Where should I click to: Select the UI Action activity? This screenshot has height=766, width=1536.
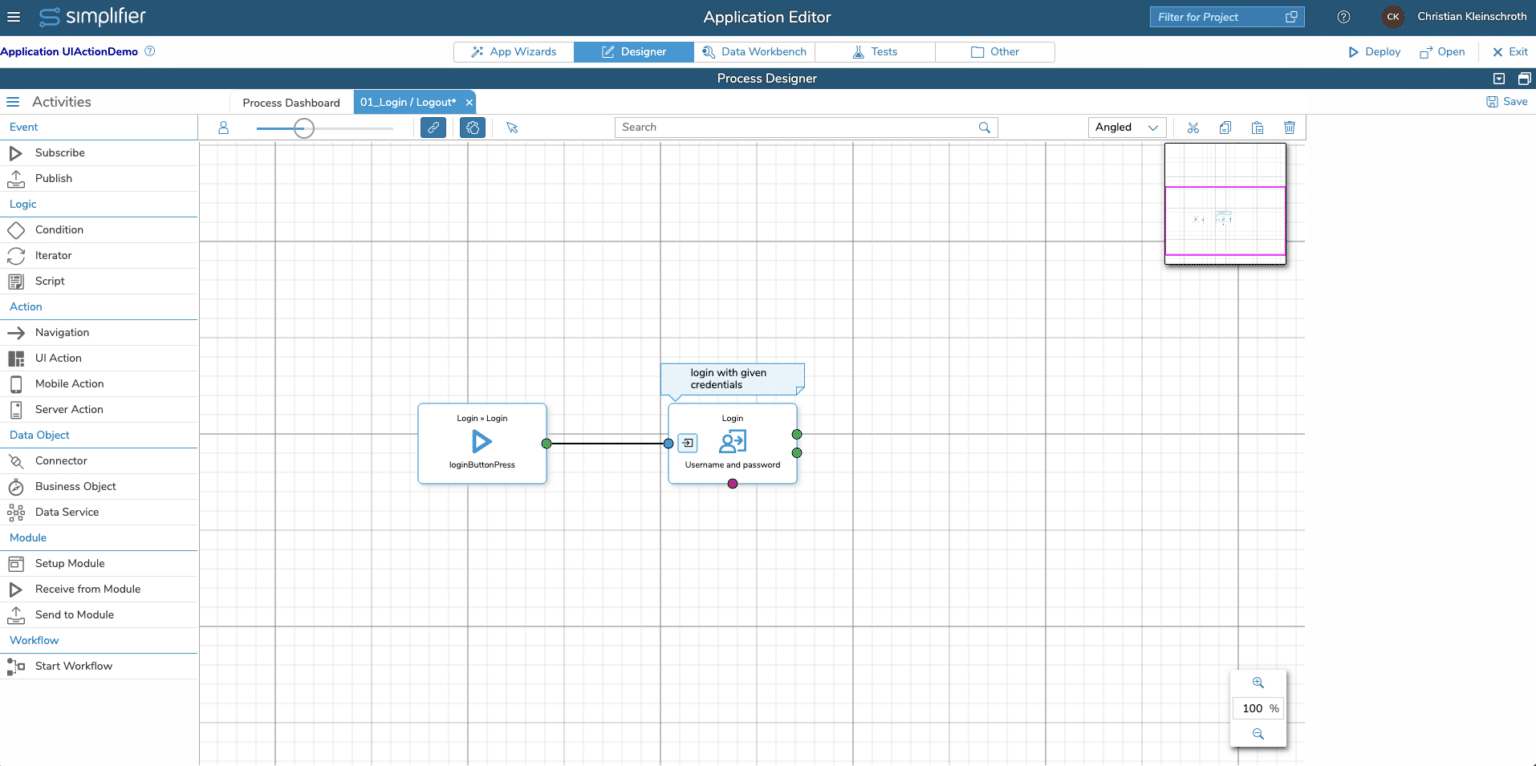(x=99, y=358)
